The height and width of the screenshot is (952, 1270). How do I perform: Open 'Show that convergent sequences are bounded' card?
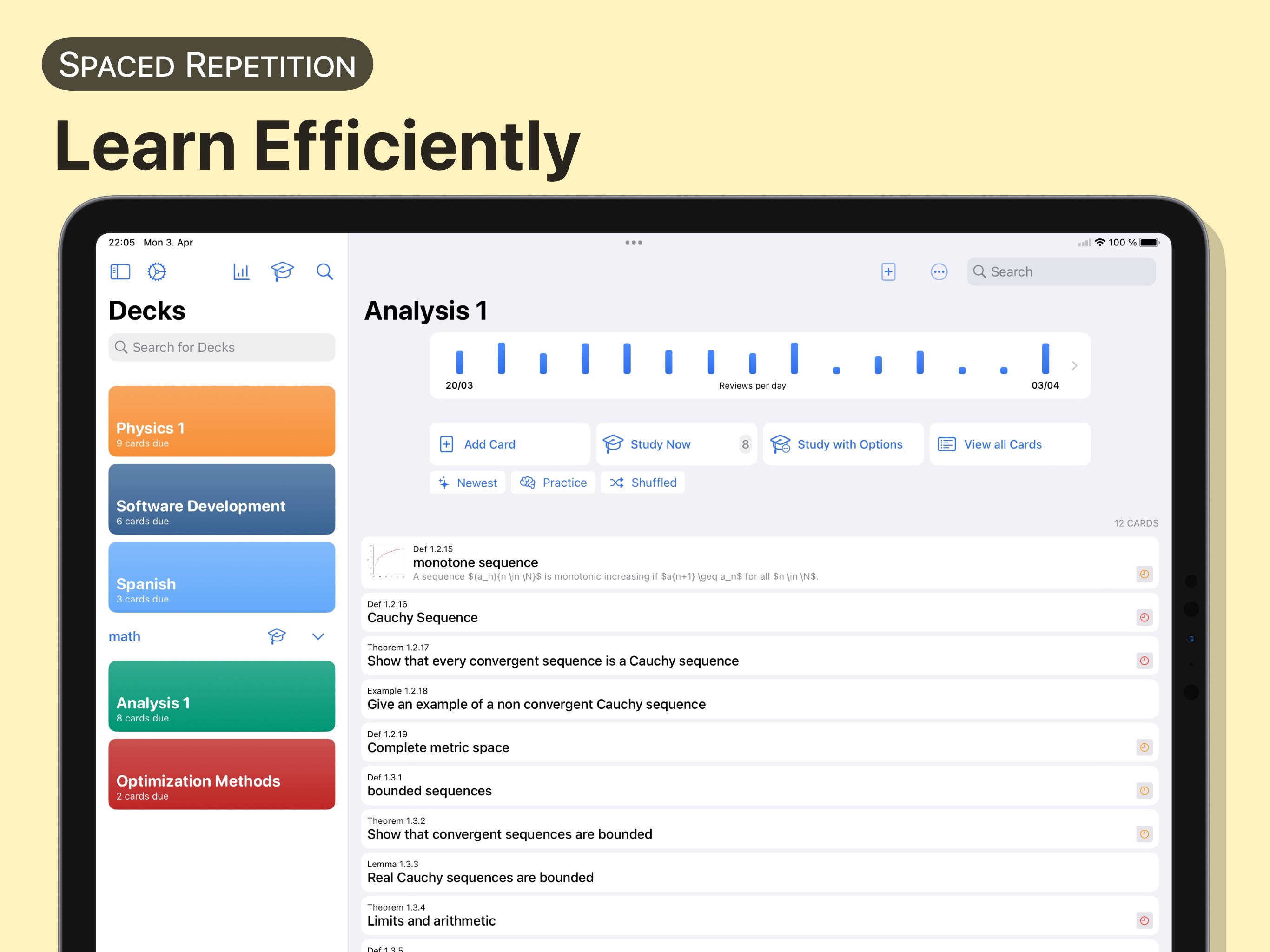[x=760, y=829]
